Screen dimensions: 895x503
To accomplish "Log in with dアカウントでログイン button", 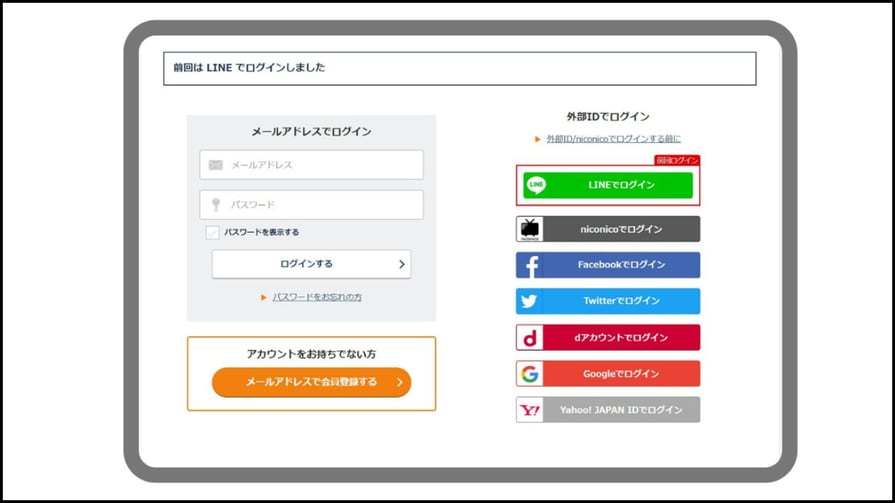I will click(608, 337).
